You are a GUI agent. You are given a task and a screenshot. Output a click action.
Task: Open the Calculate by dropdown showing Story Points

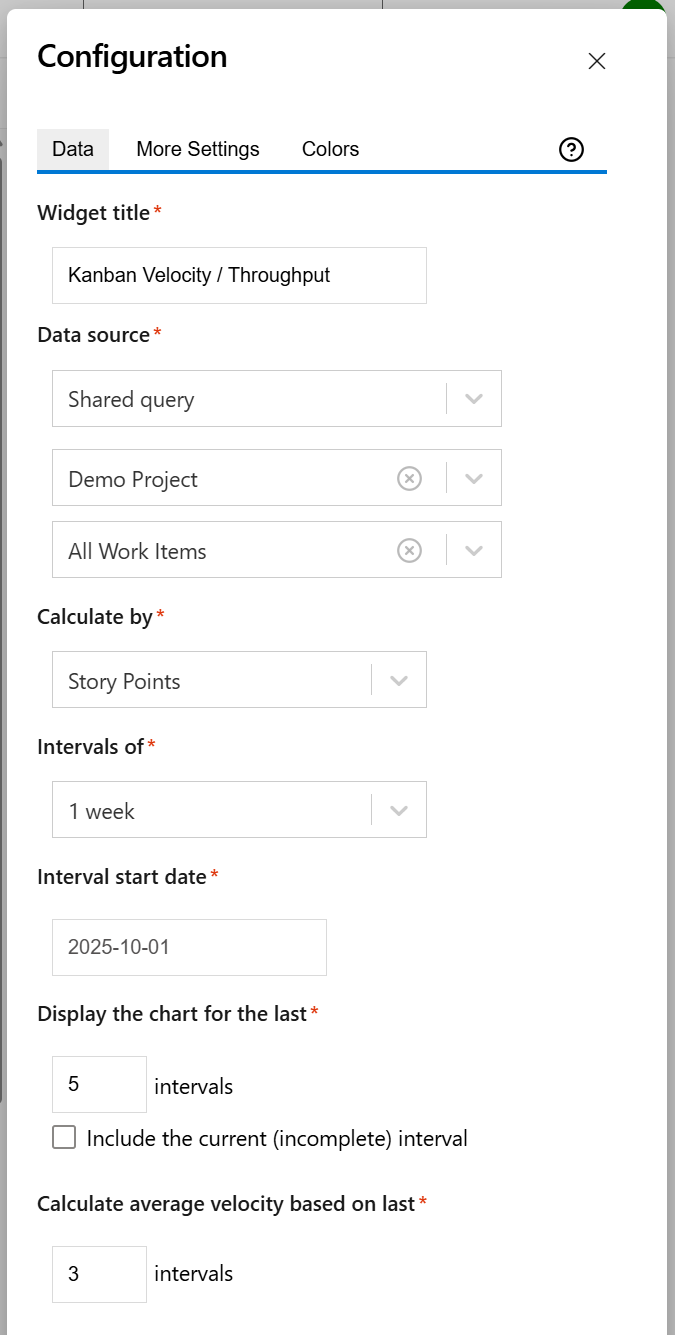(399, 679)
